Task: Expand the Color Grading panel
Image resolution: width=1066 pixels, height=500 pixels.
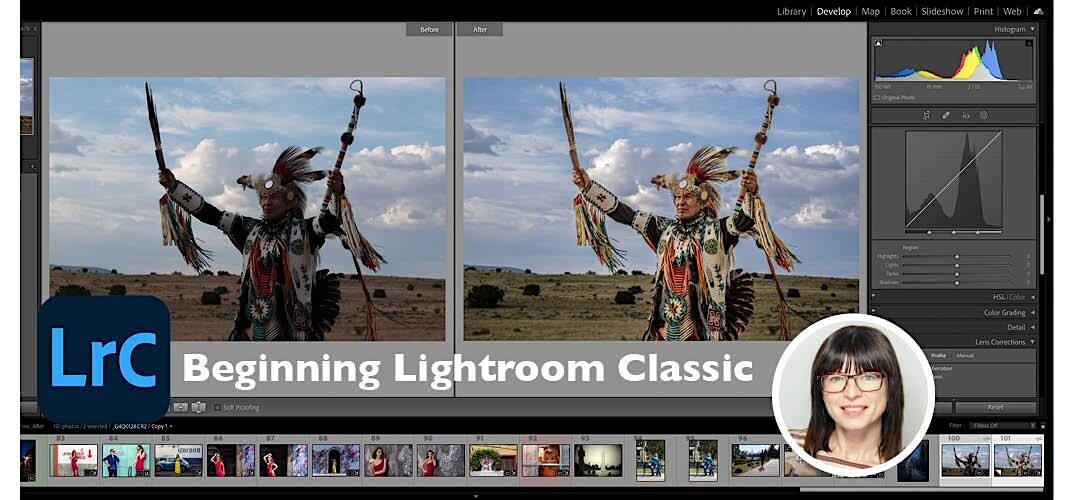Action: pyautogui.click(x=1002, y=312)
